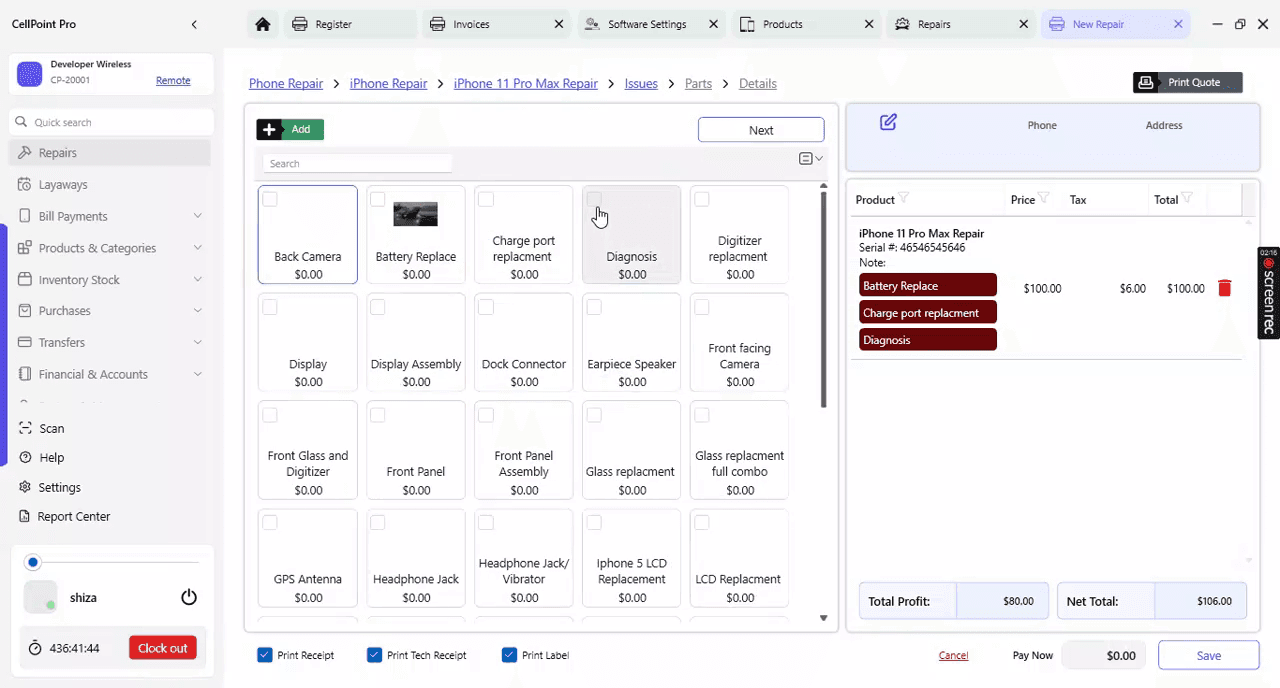The height and width of the screenshot is (688, 1280).
Task: Tick the Battery Replace checkbox
Action: (x=378, y=199)
